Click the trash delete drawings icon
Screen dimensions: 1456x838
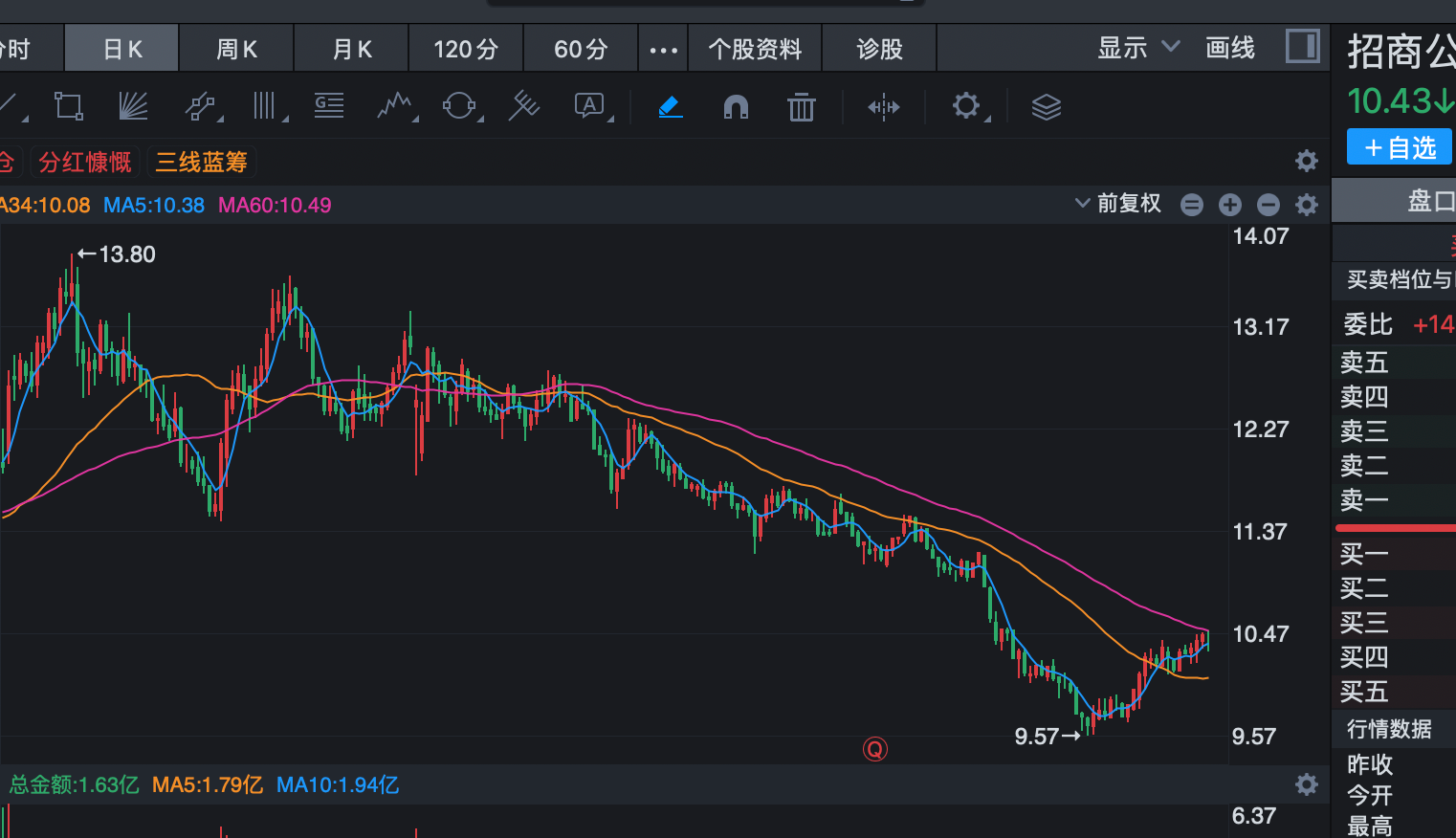coord(801,107)
